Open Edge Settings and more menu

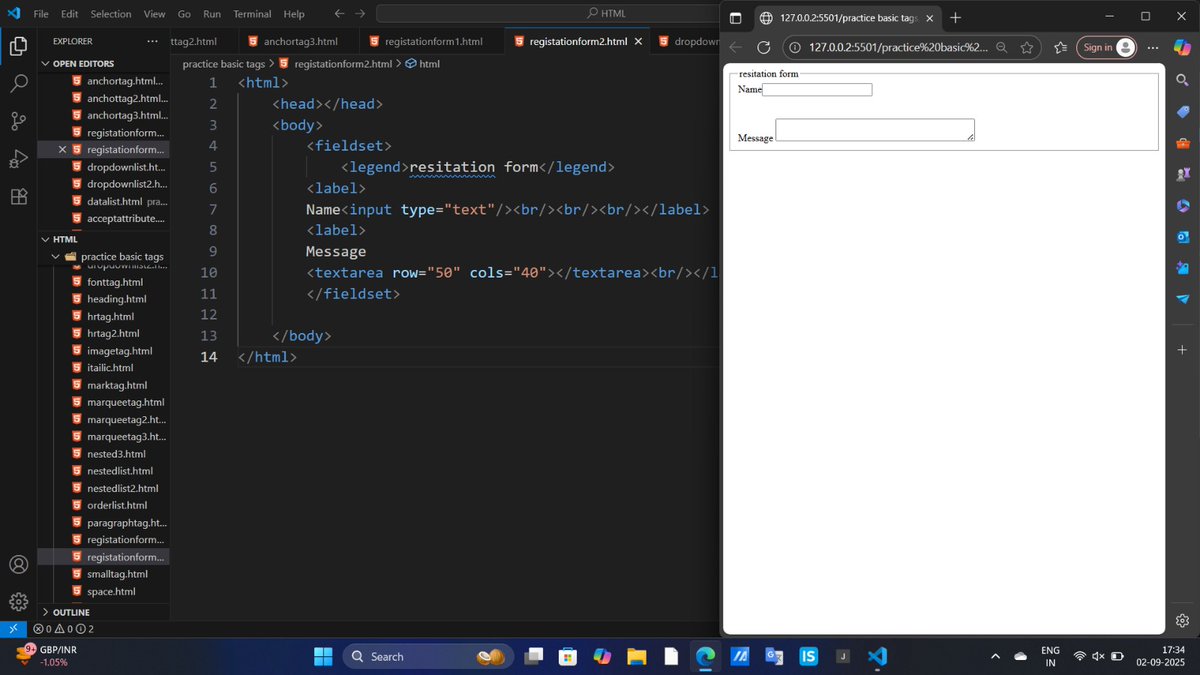click(1152, 47)
